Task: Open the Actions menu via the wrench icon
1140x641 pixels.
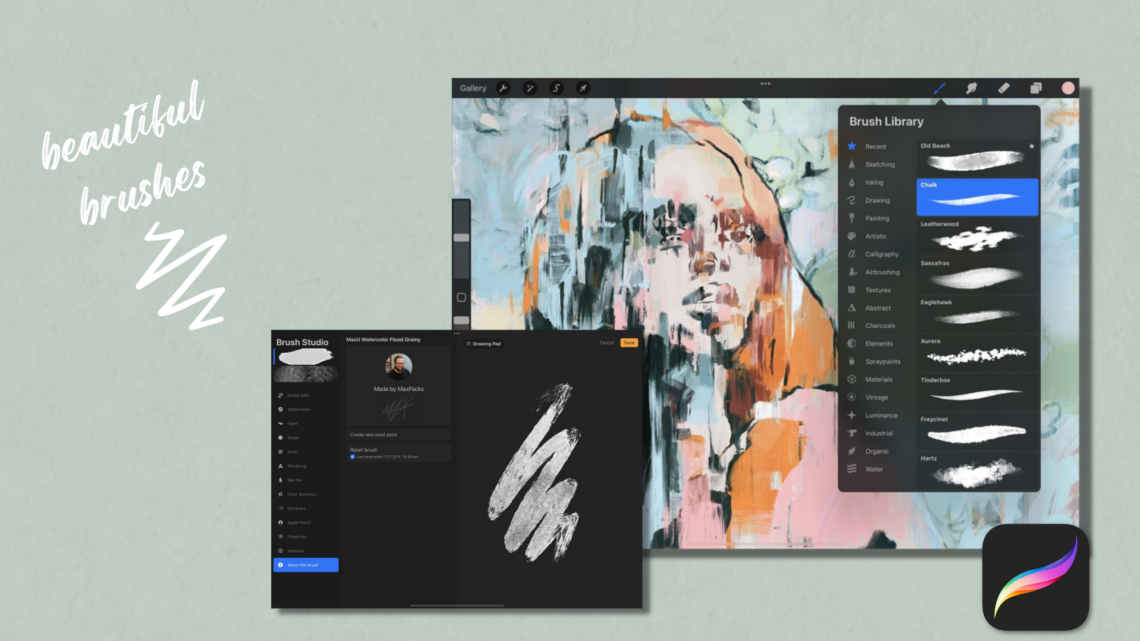Action: 503,88
